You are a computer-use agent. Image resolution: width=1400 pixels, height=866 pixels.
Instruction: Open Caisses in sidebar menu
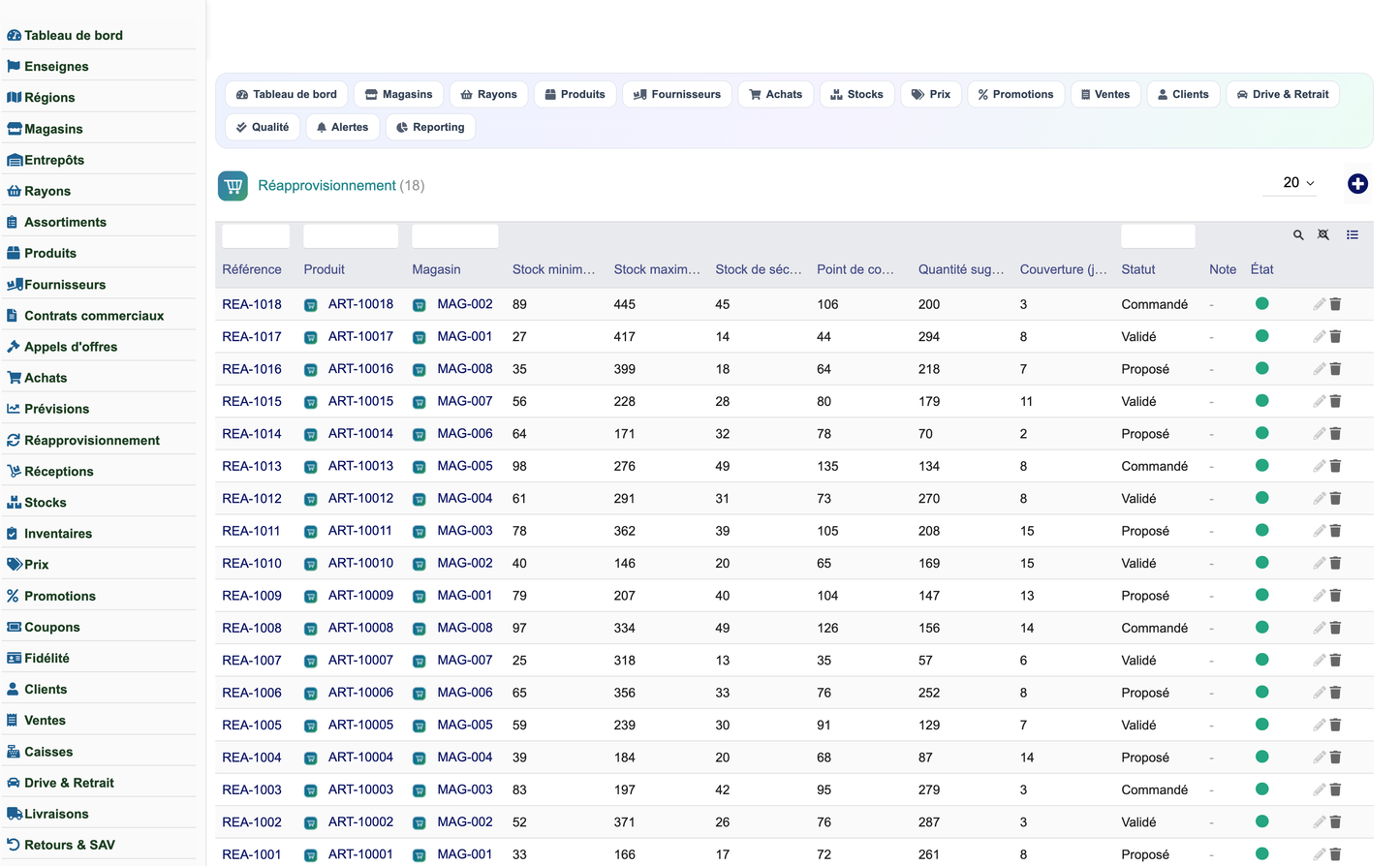pyautogui.click(x=48, y=752)
